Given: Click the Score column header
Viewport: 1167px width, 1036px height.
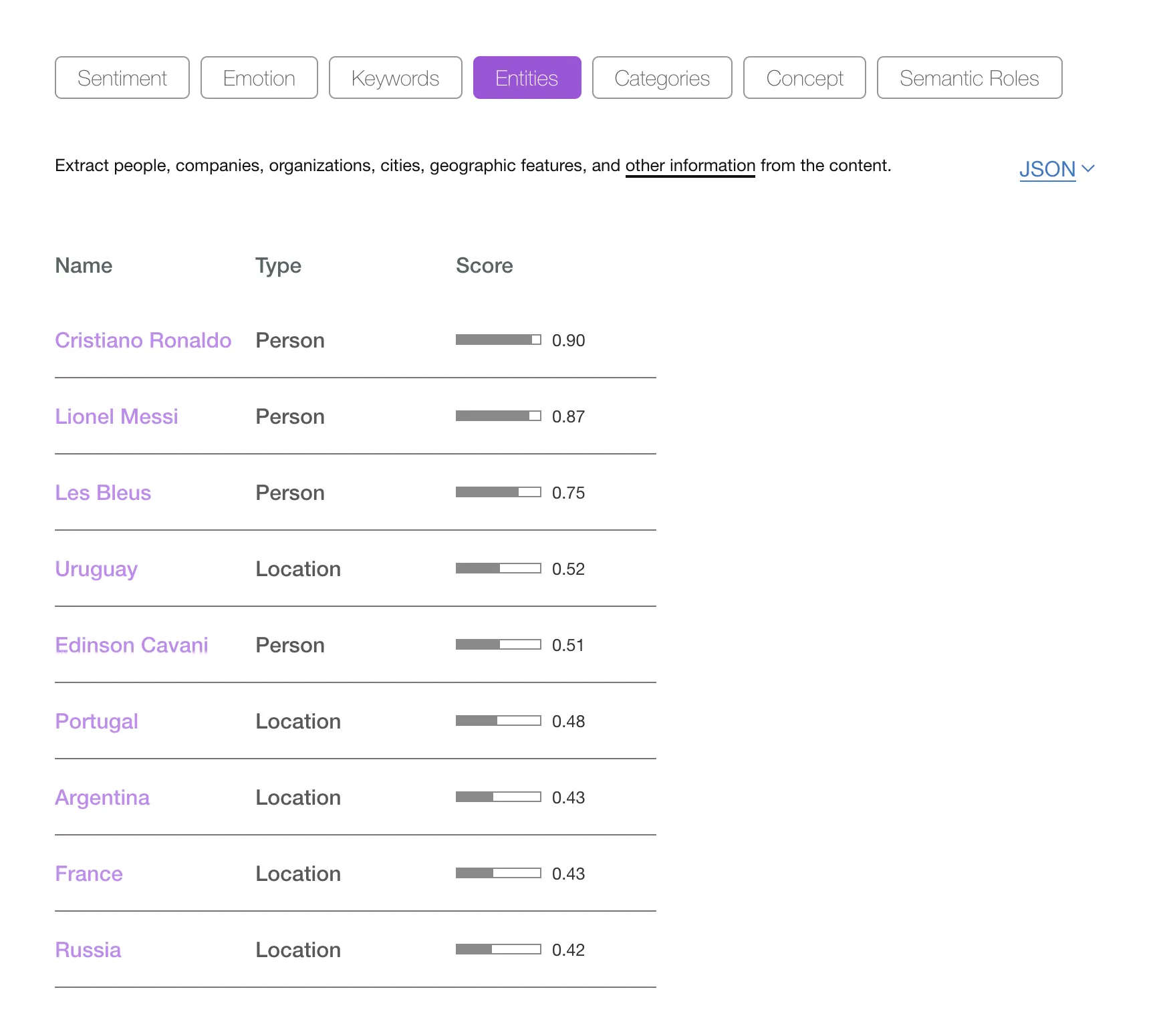Looking at the screenshot, I should [x=485, y=265].
